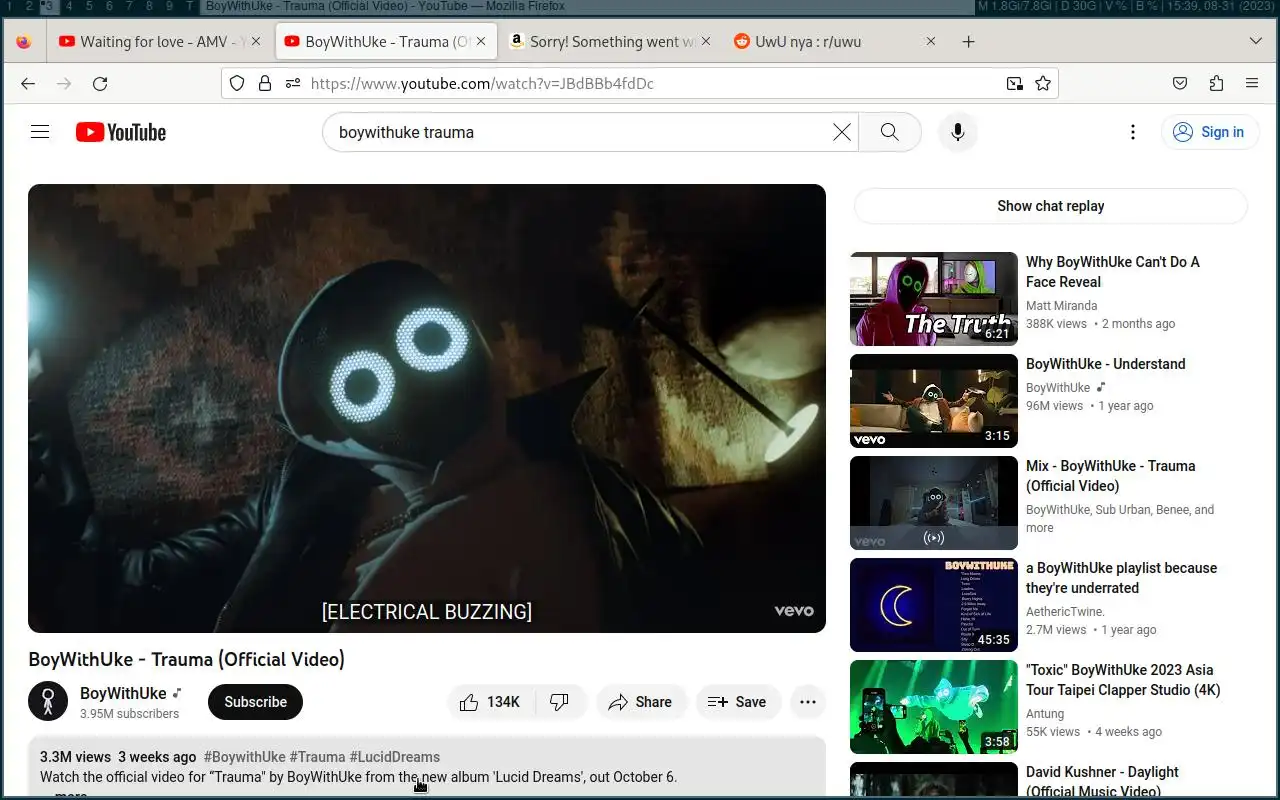Click the vevo logo on video
Viewport: 1280px width, 800px height.
(x=794, y=611)
